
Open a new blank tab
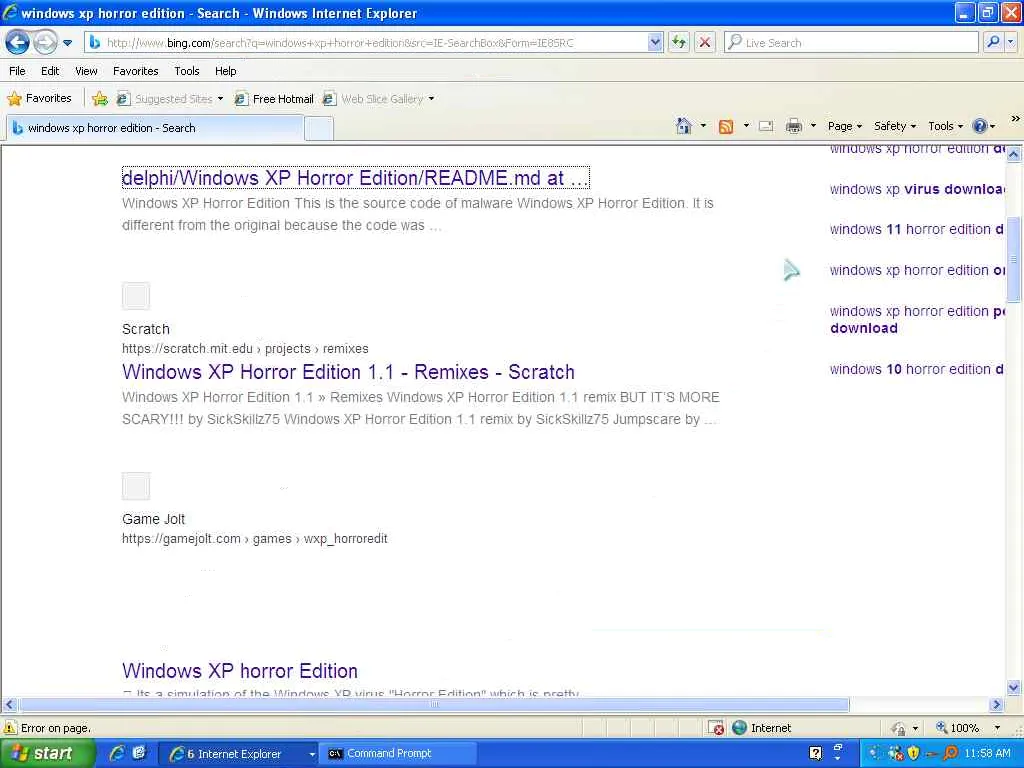[319, 129]
